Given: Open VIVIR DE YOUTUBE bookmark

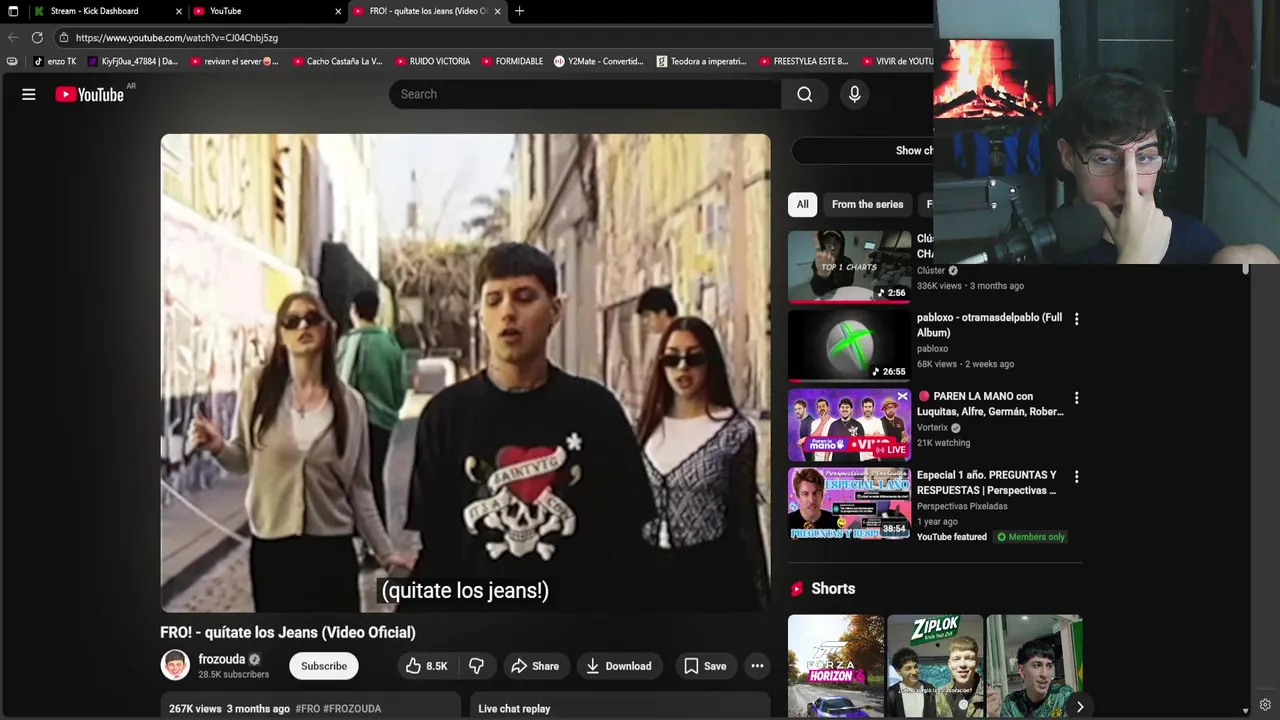Looking at the screenshot, I should [897, 61].
